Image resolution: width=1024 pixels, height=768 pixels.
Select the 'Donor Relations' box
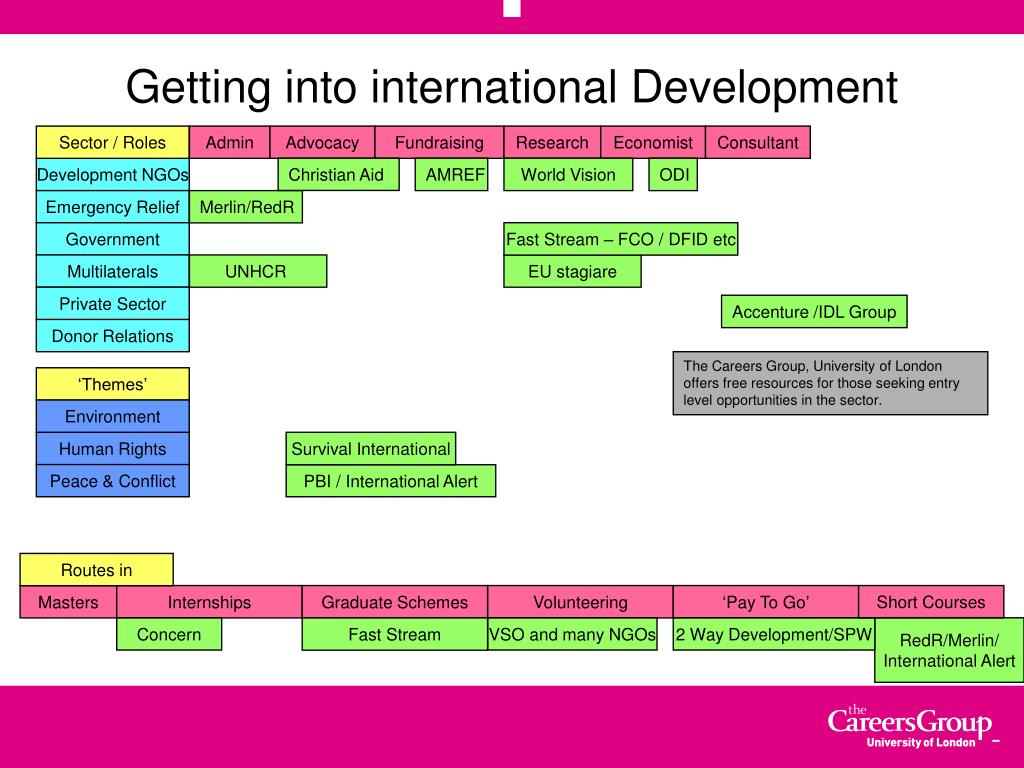point(112,336)
